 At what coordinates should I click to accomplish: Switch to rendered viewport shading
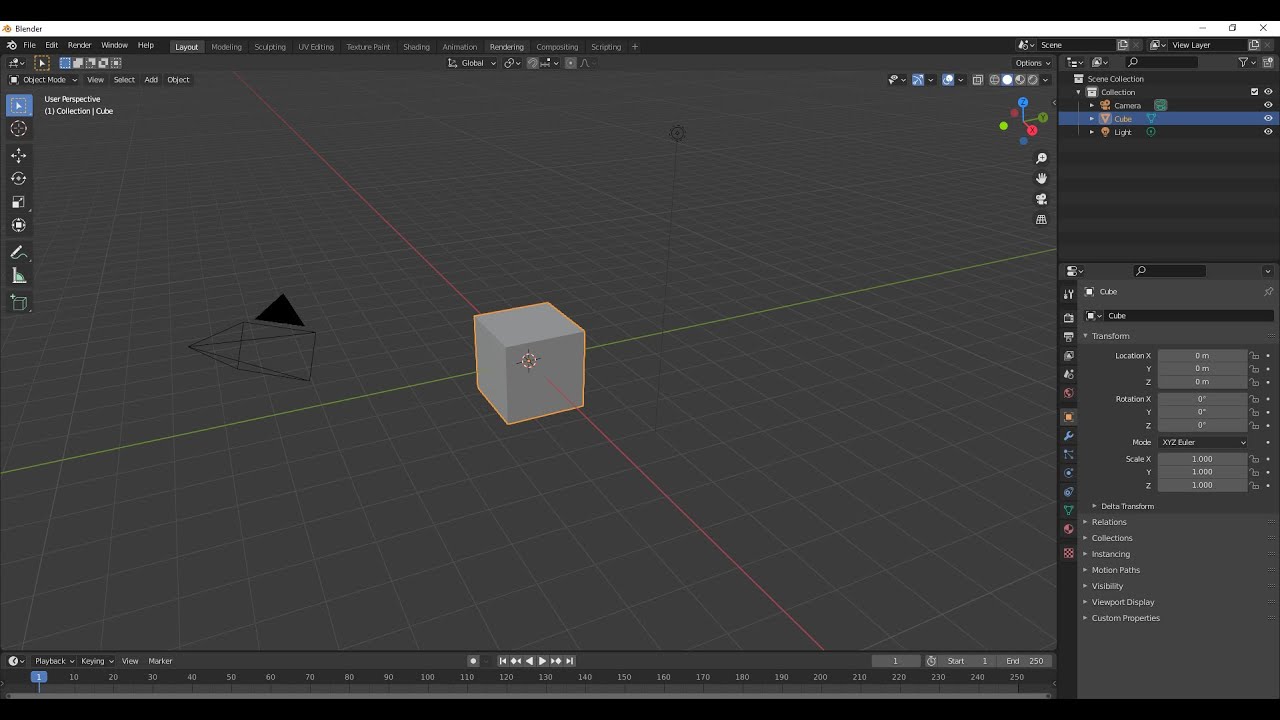click(x=1032, y=80)
